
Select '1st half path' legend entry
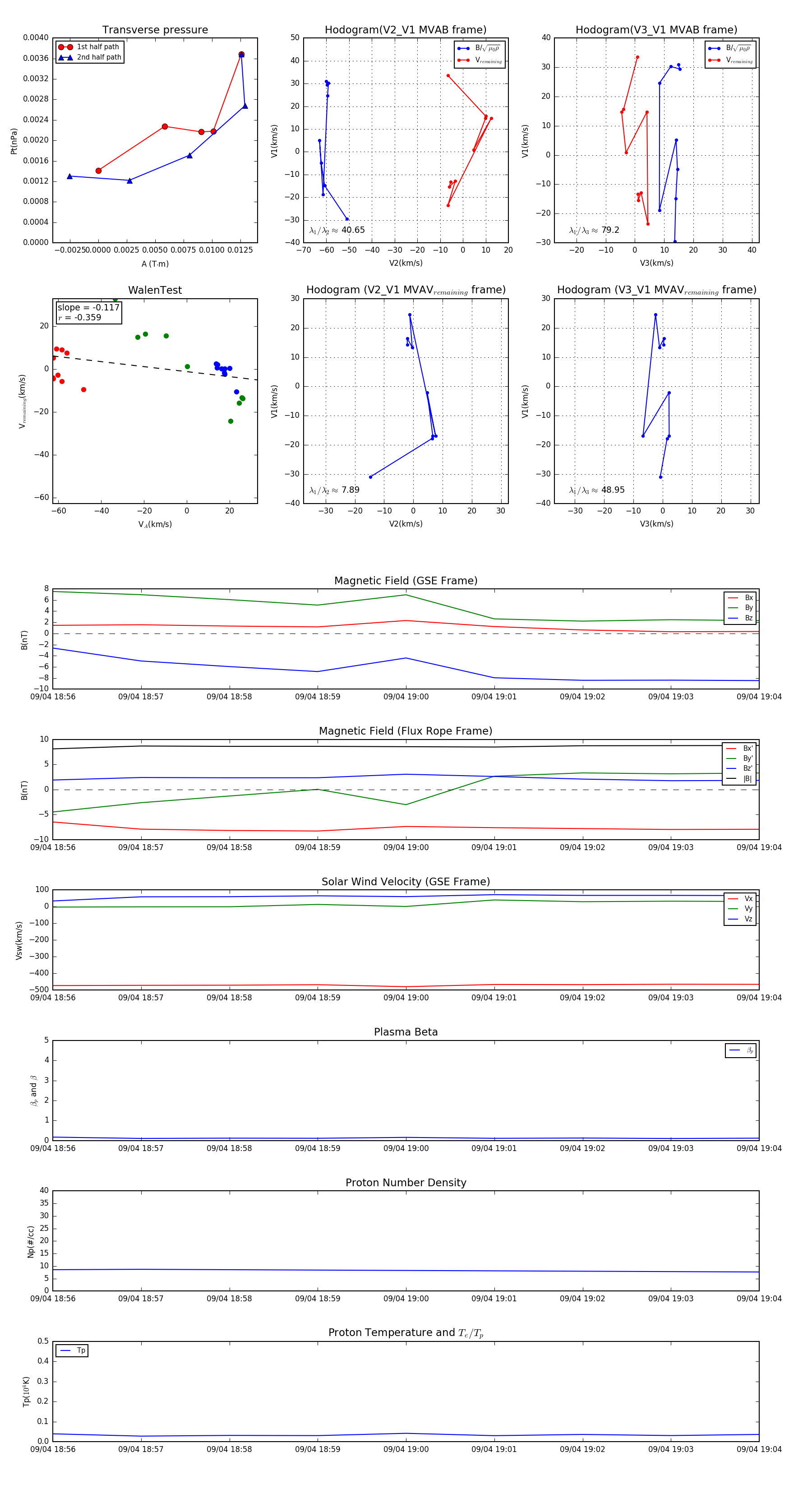click(x=90, y=47)
